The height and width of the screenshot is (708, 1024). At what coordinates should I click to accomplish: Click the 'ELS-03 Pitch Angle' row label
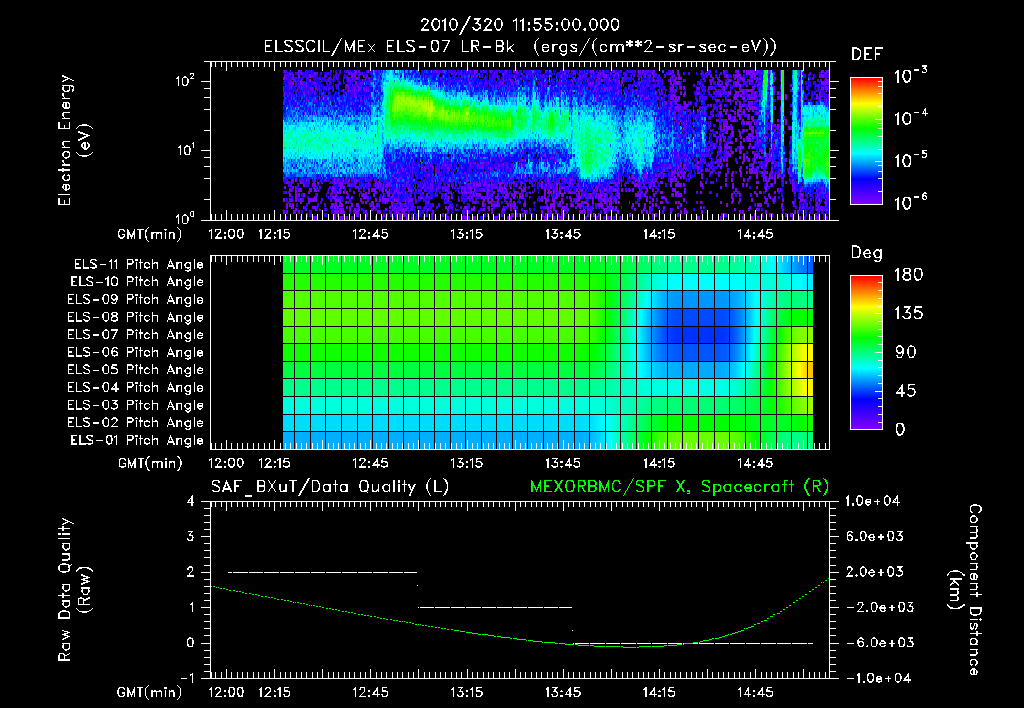[135, 405]
